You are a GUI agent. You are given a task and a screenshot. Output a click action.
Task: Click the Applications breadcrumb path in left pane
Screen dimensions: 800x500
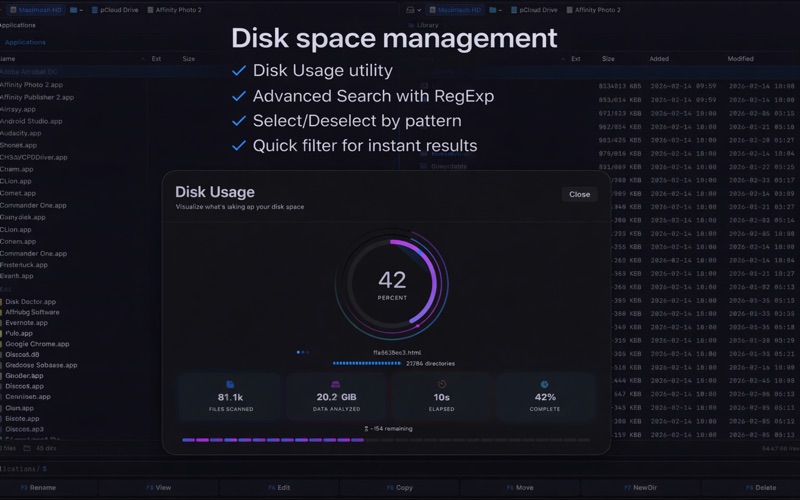25,42
